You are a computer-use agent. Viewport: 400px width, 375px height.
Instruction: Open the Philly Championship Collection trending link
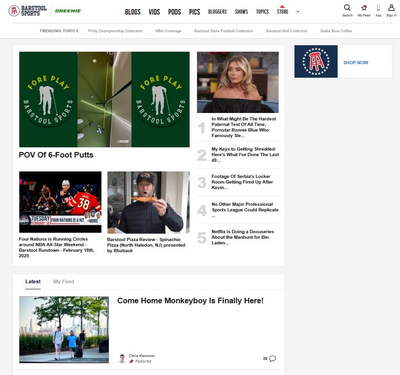[x=115, y=31]
